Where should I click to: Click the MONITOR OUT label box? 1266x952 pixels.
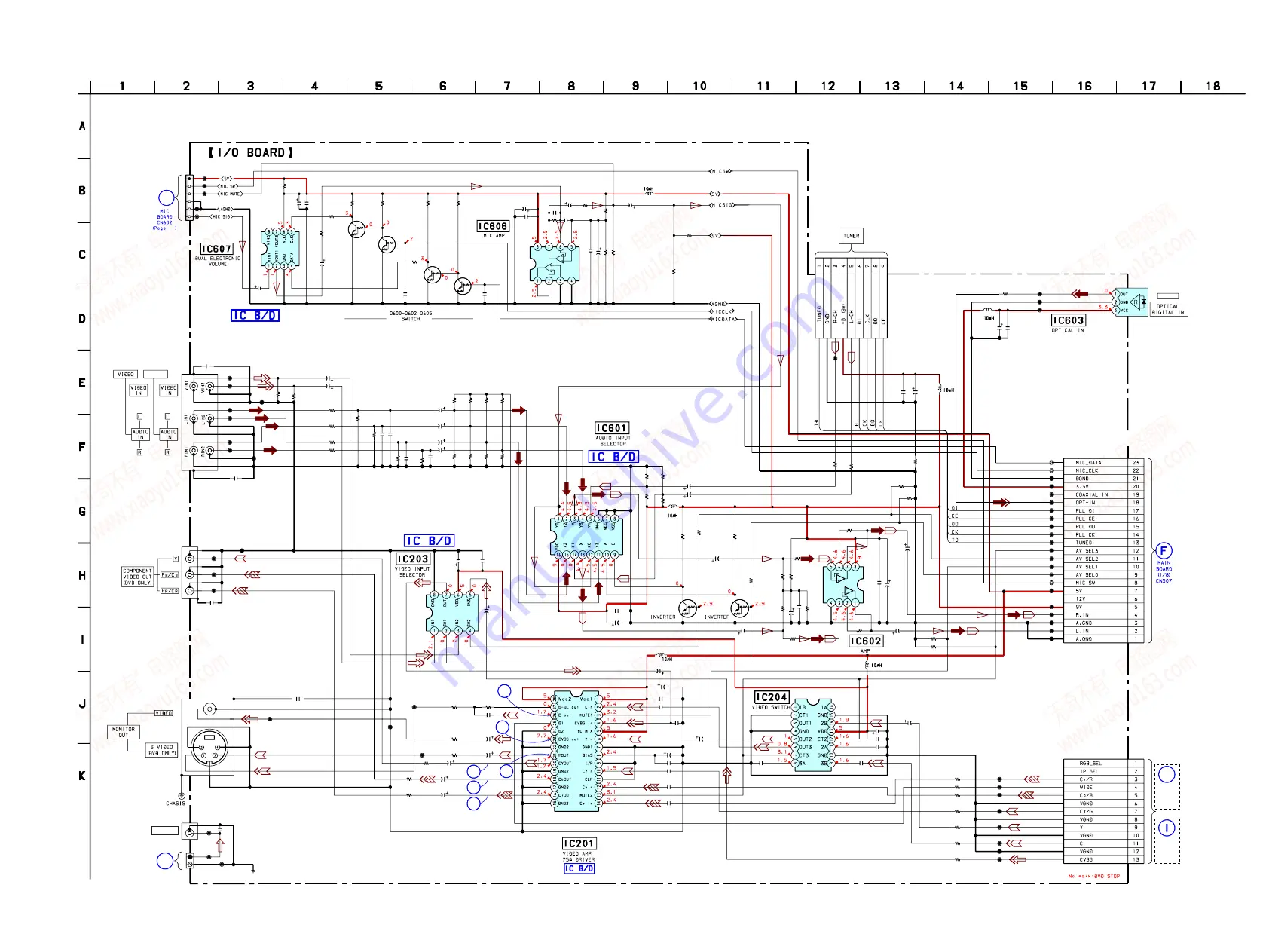pyautogui.click(x=124, y=732)
